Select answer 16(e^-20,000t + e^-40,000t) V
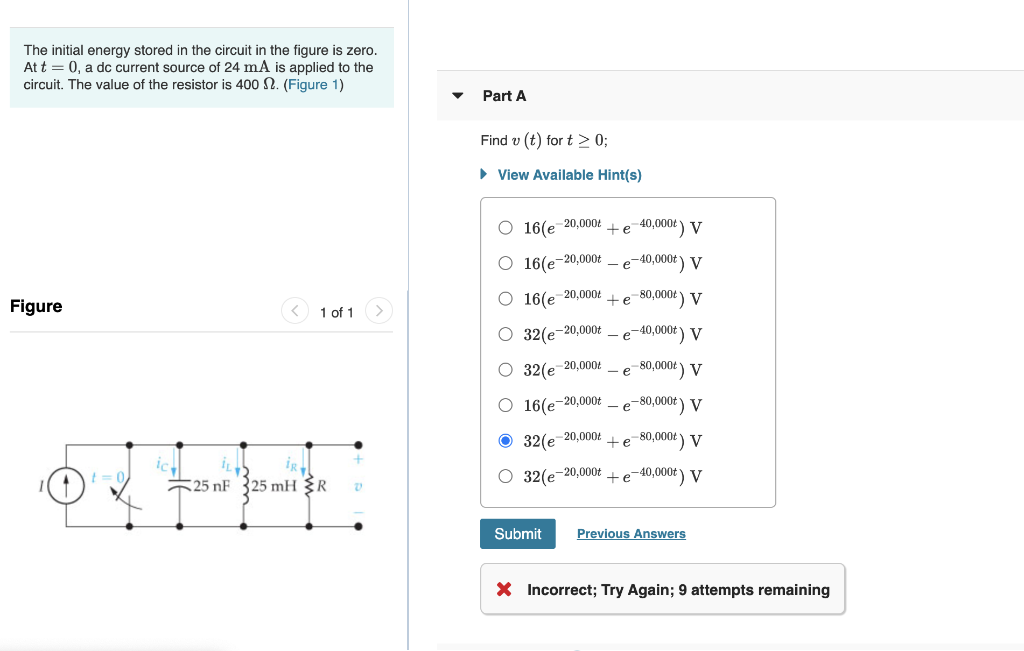The image size is (1024, 651). coord(506,227)
